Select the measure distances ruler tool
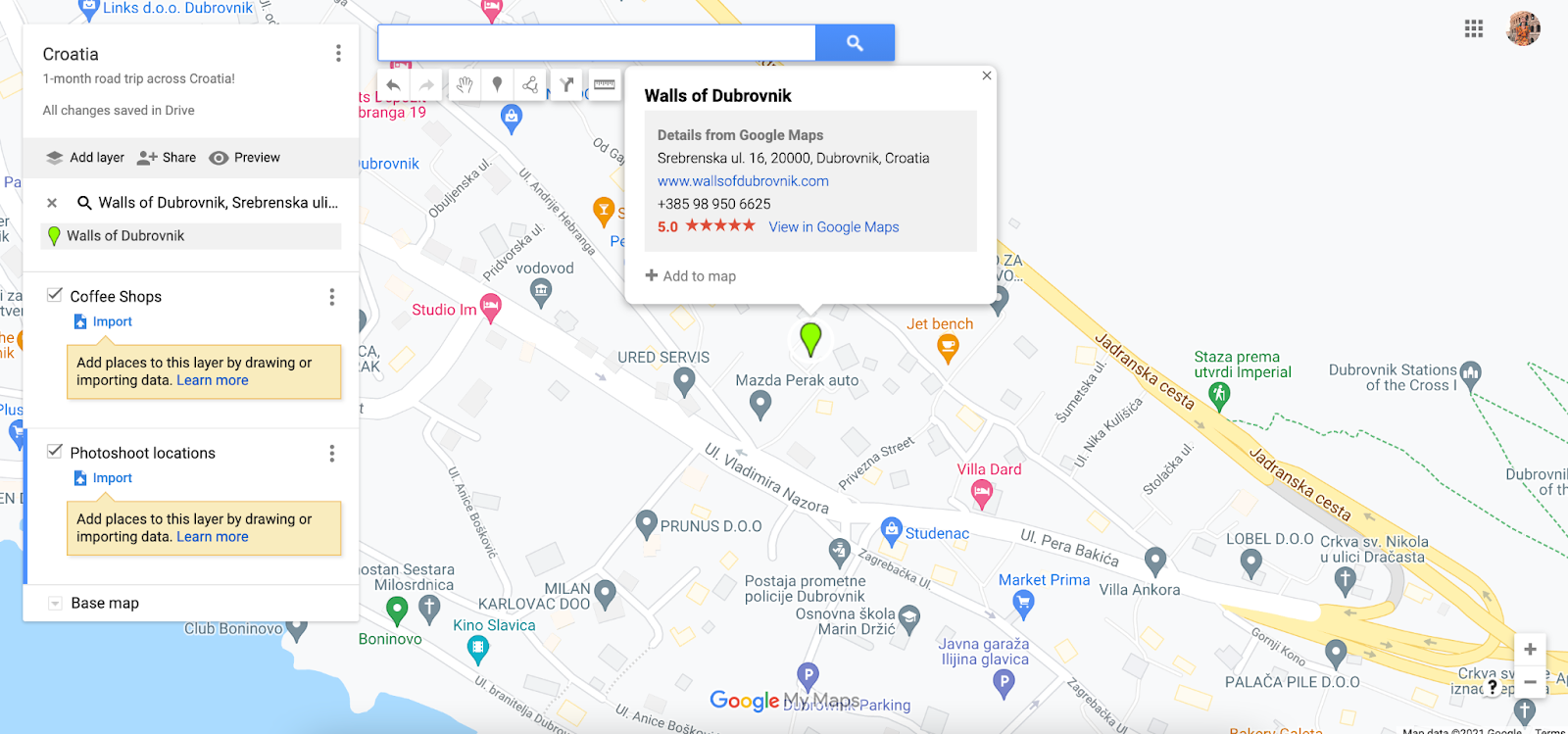 pyautogui.click(x=605, y=84)
